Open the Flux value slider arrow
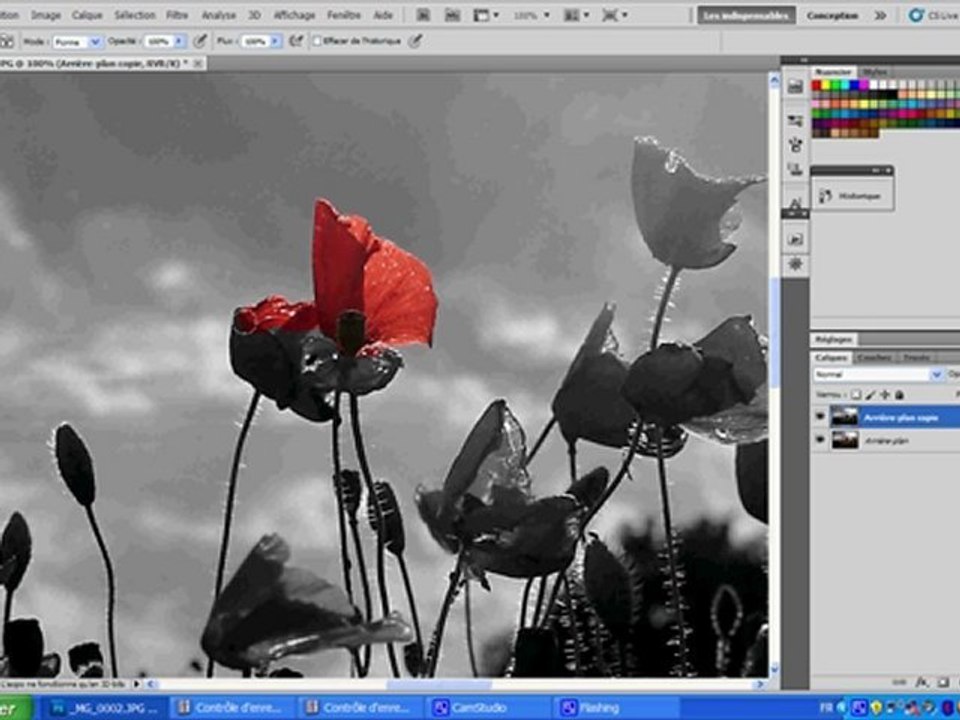The height and width of the screenshot is (720, 960). 275,42
